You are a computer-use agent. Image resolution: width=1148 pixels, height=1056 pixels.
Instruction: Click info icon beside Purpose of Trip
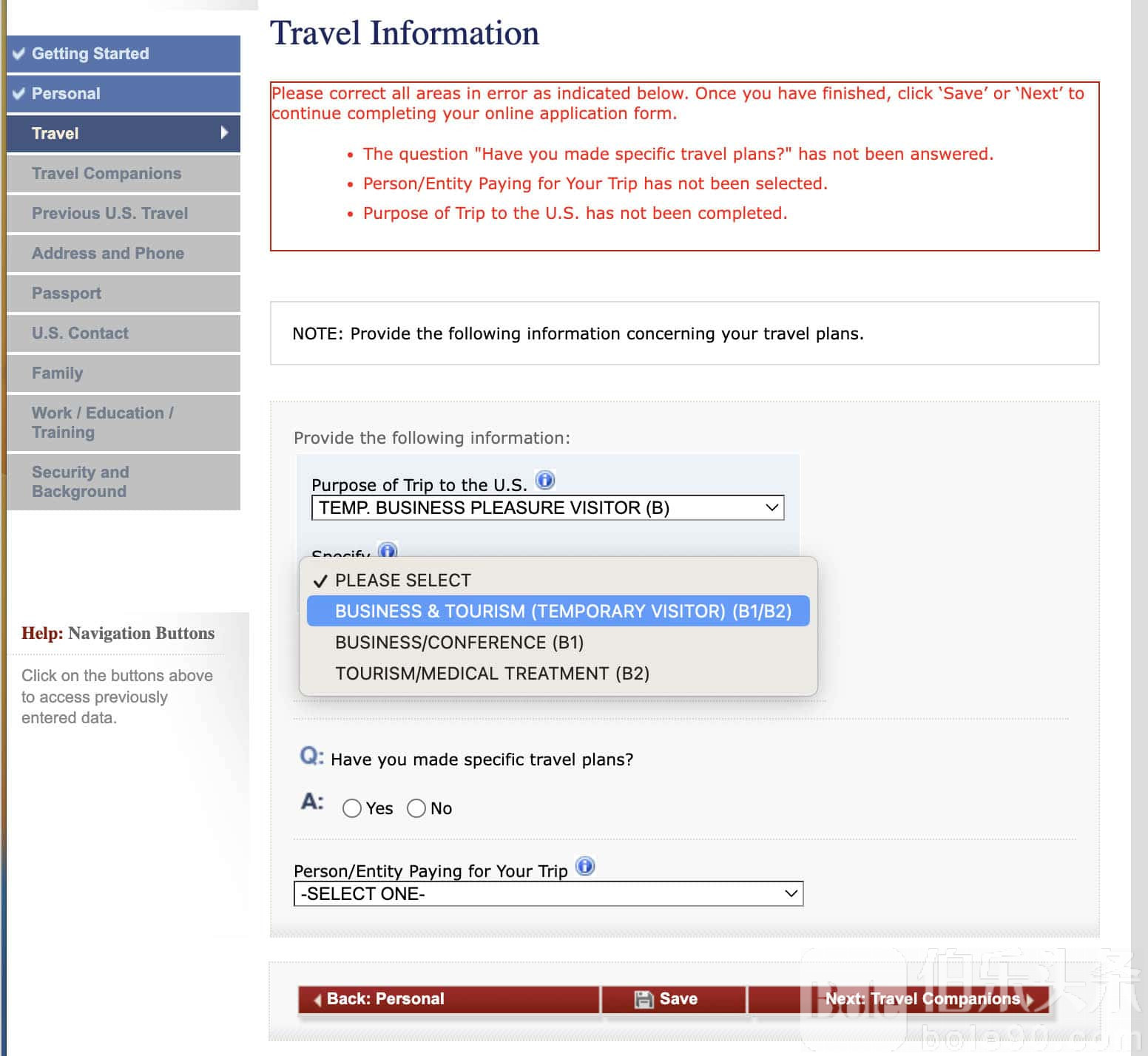click(545, 481)
